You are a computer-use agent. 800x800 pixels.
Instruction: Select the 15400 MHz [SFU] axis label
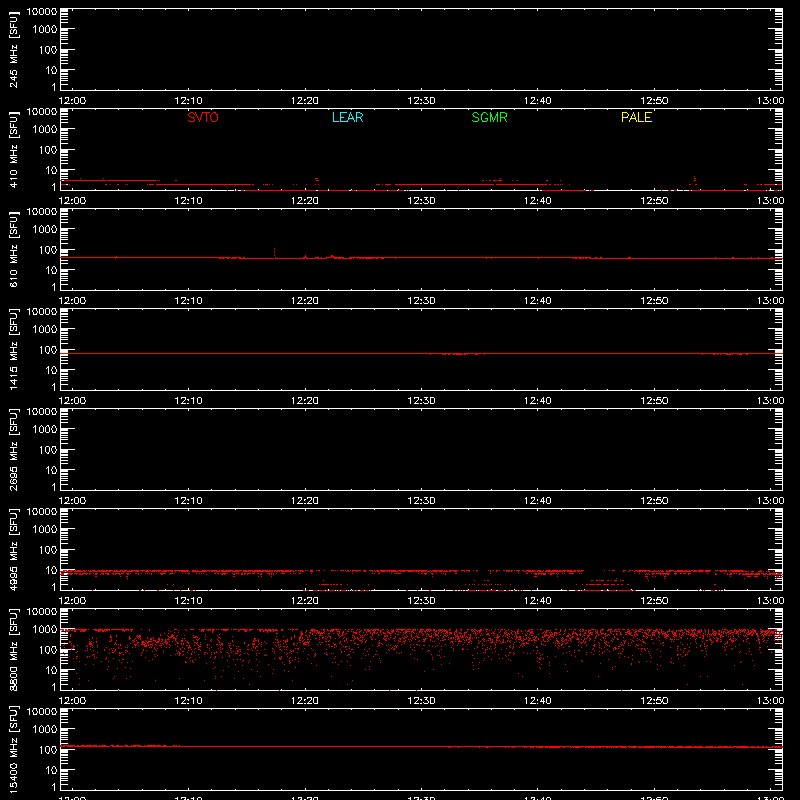point(13,749)
